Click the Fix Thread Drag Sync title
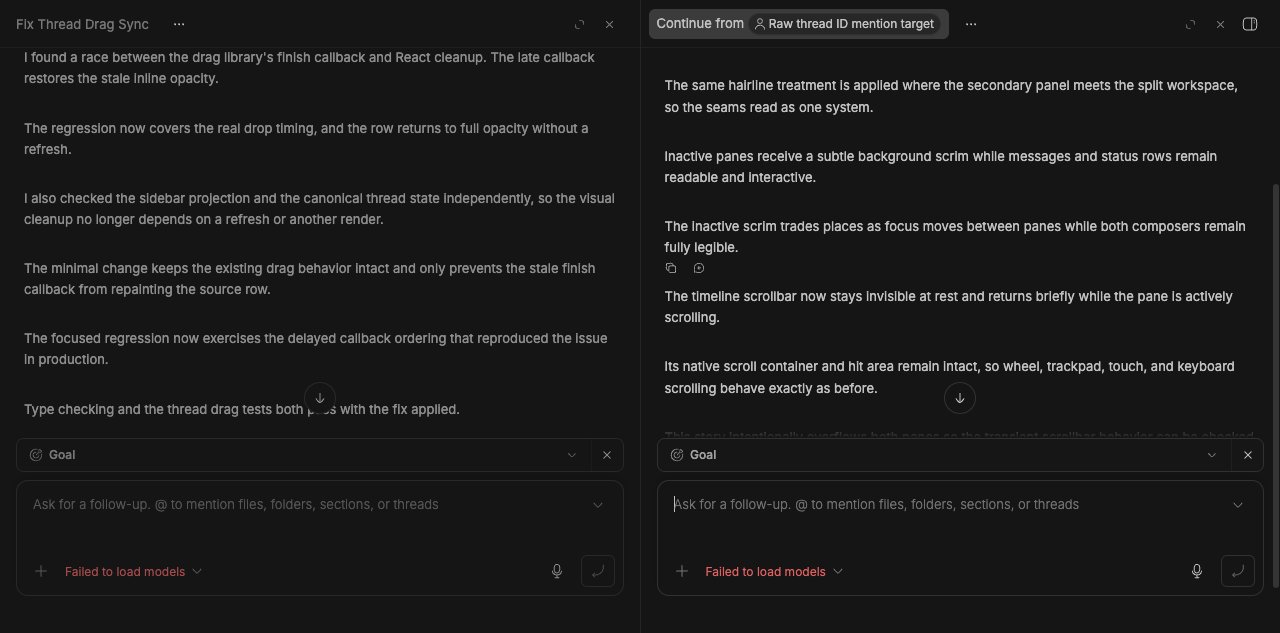This screenshot has height=633, width=1280. click(x=82, y=24)
